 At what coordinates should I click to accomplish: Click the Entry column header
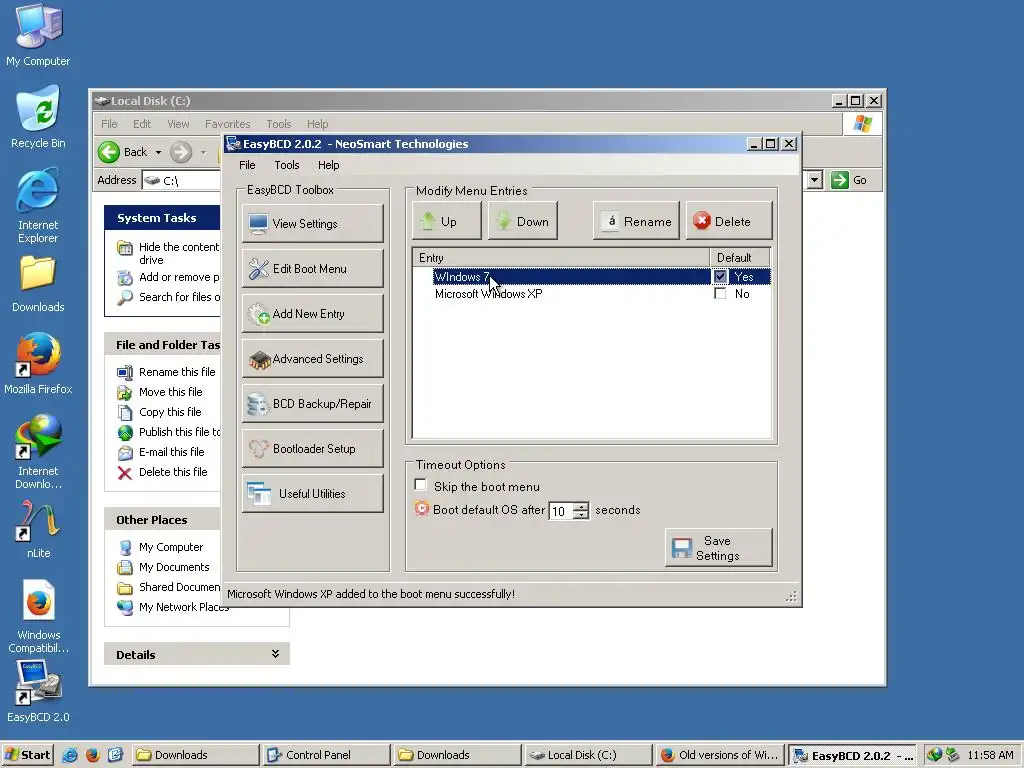[x=562, y=257]
